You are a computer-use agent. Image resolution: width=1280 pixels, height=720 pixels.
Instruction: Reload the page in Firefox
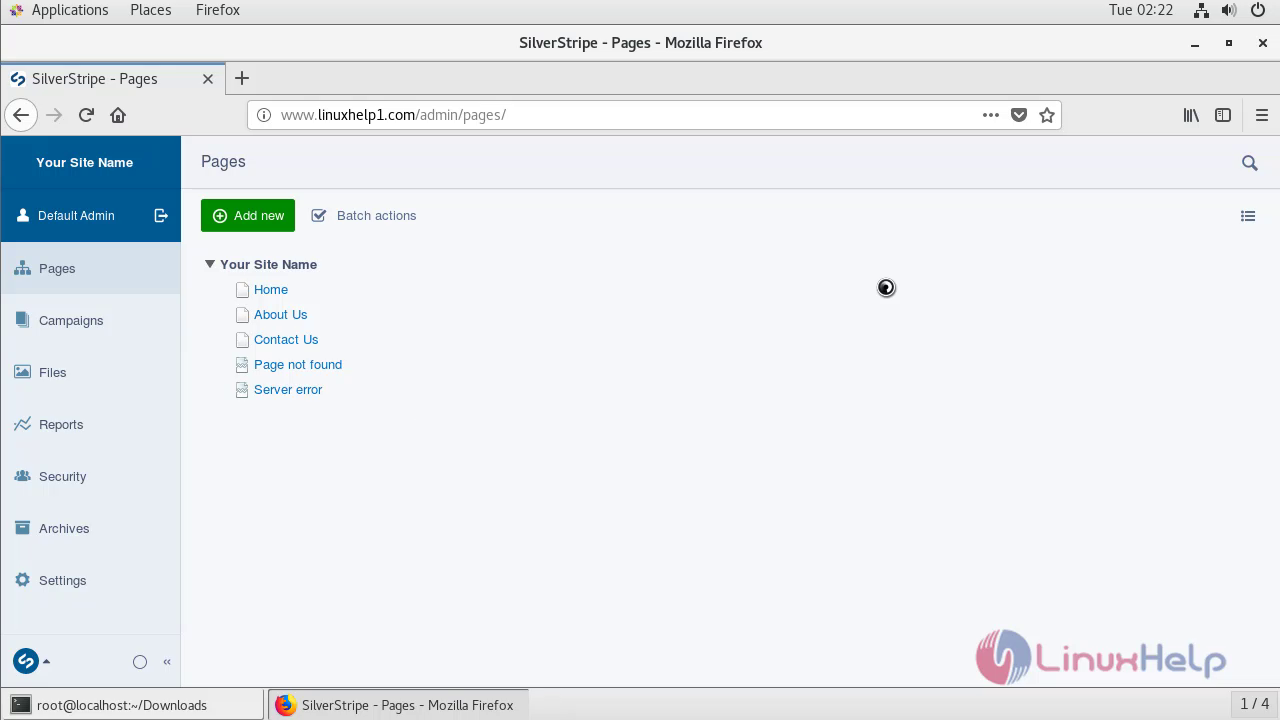86,115
